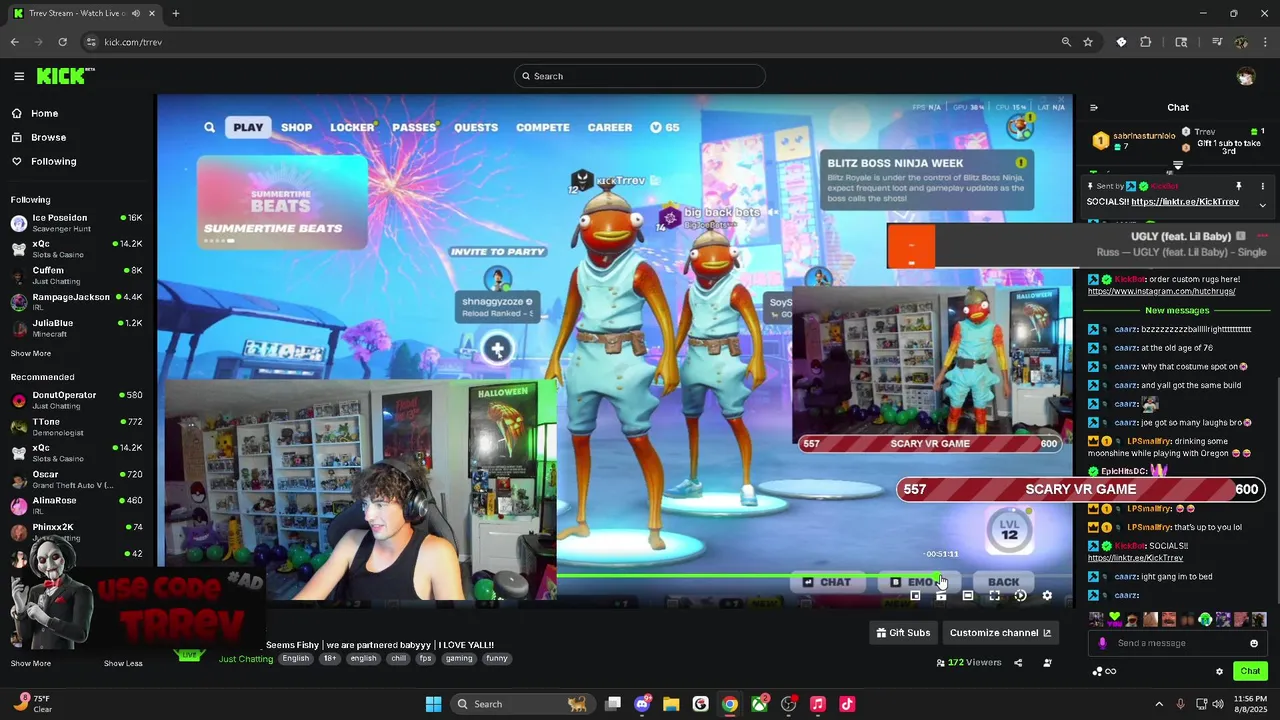The width and height of the screenshot is (1280, 720).
Task: Open the browser media controls icon
Action: tap(1217, 42)
